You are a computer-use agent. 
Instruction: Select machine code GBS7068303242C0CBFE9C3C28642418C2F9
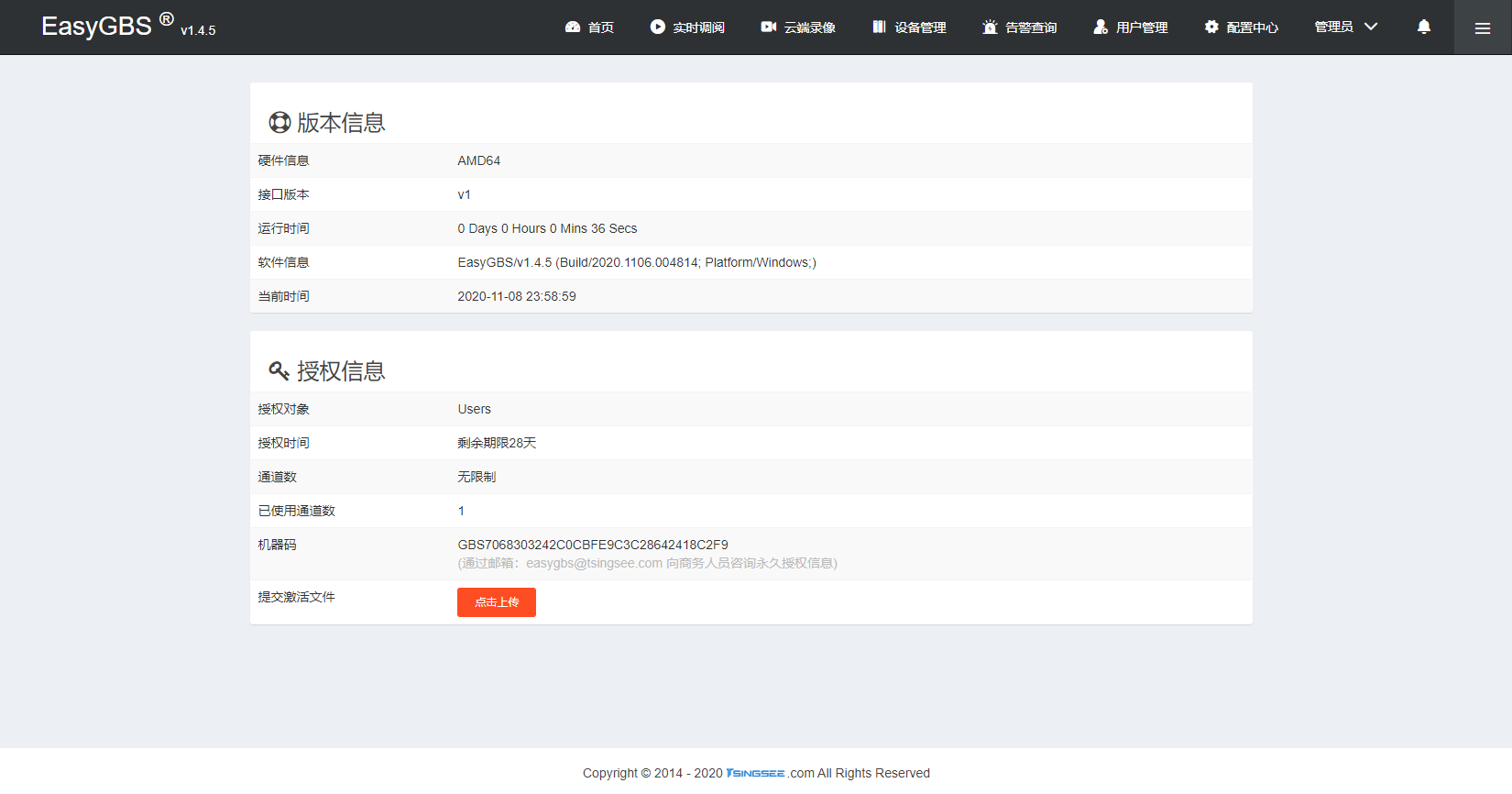[x=593, y=545]
